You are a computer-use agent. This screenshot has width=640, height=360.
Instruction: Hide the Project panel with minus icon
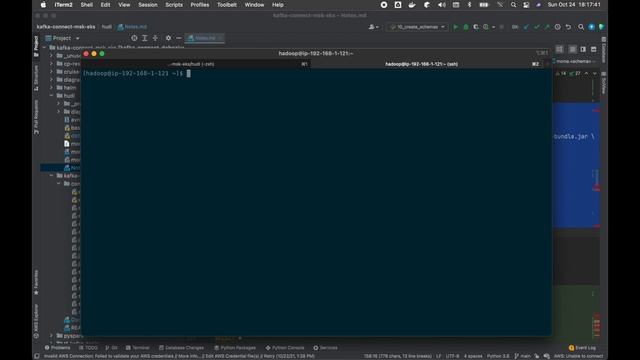(x=178, y=38)
